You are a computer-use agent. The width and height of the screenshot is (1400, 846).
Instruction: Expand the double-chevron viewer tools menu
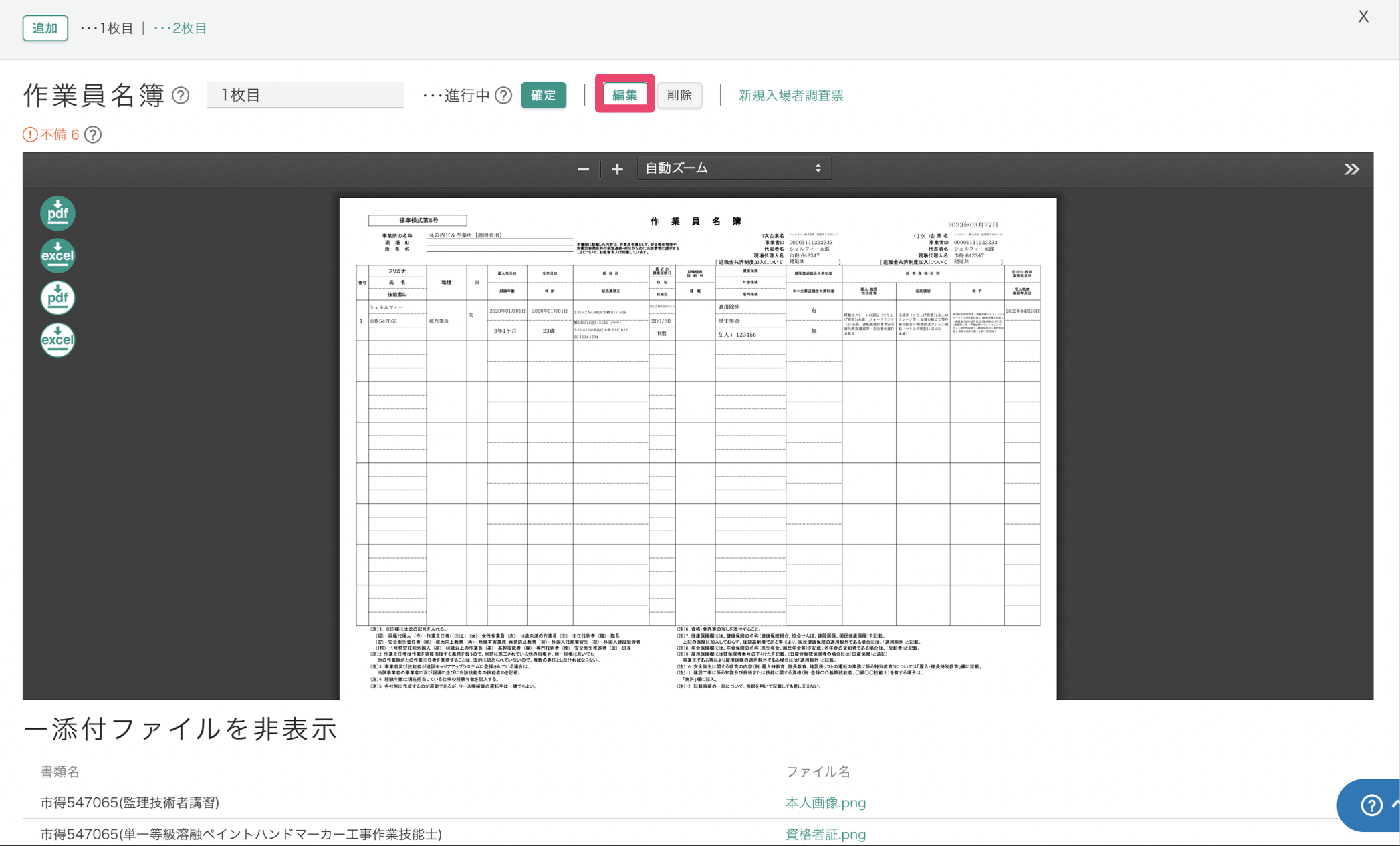1351,169
